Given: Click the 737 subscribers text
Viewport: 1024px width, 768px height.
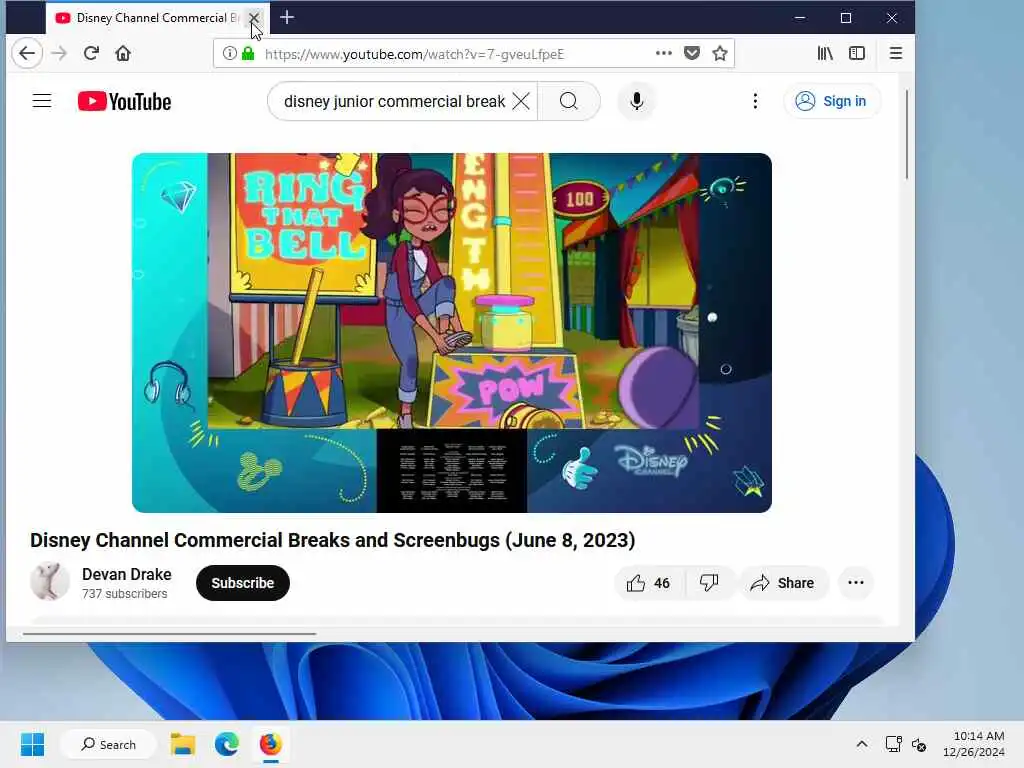Looking at the screenshot, I should 124,594.
